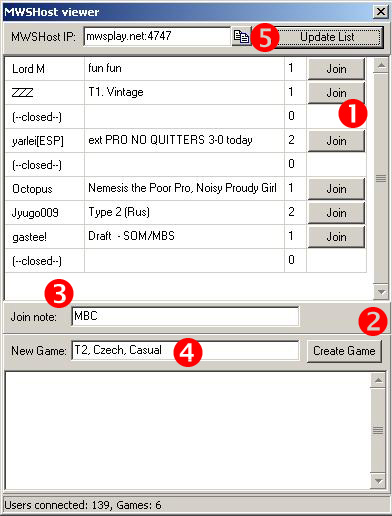Click the 'fun fun' game description
The image size is (392, 516).
click(105, 68)
